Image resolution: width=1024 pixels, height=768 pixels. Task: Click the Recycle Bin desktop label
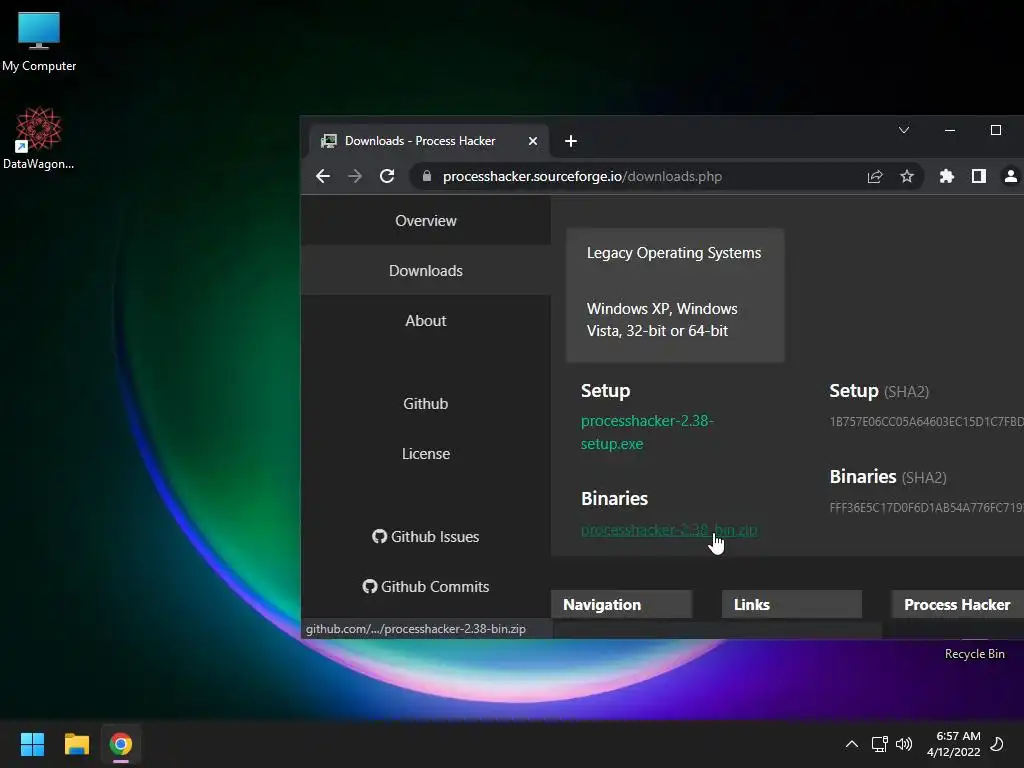pyautogui.click(x=974, y=654)
